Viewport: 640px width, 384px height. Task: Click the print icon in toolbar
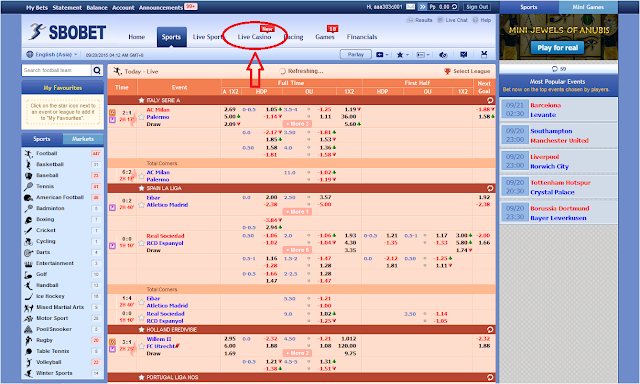pyautogui.click(x=484, y=55)
